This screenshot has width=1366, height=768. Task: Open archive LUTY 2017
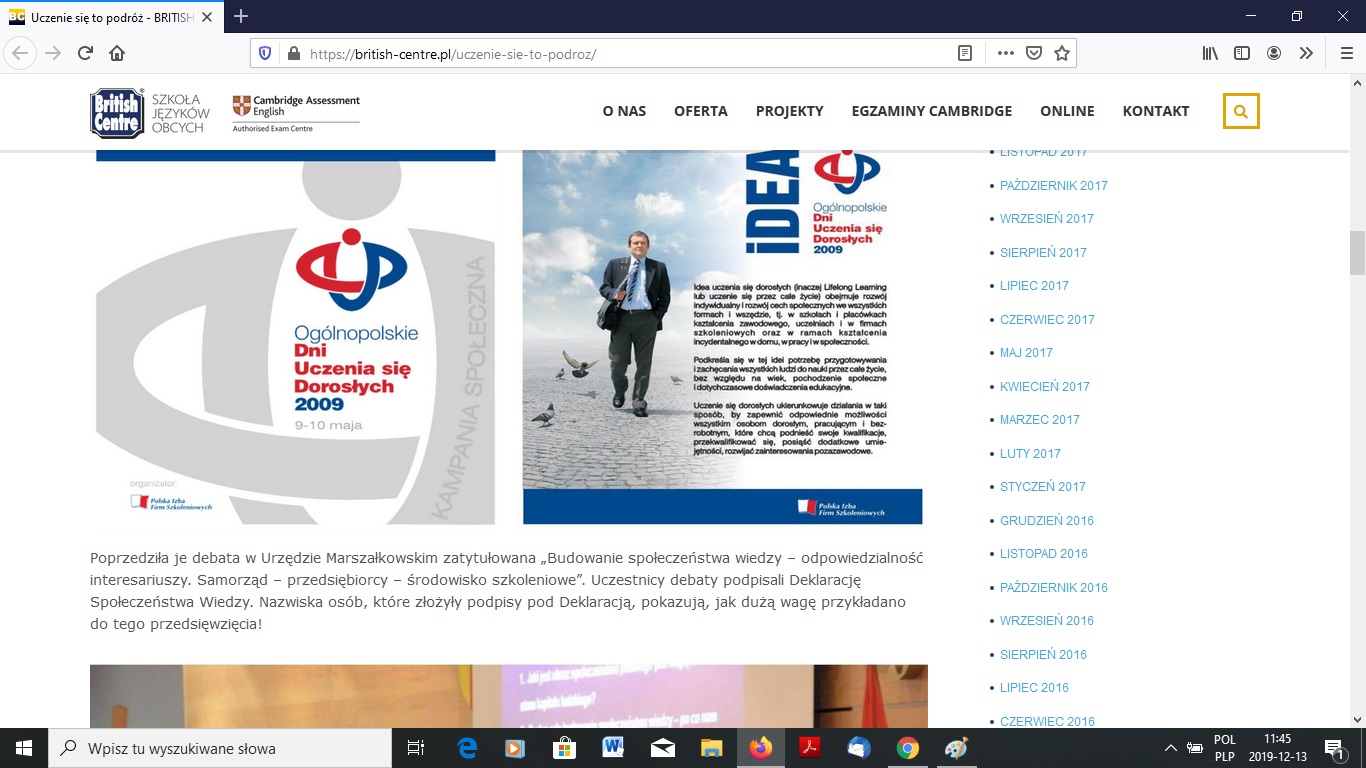1030,453
